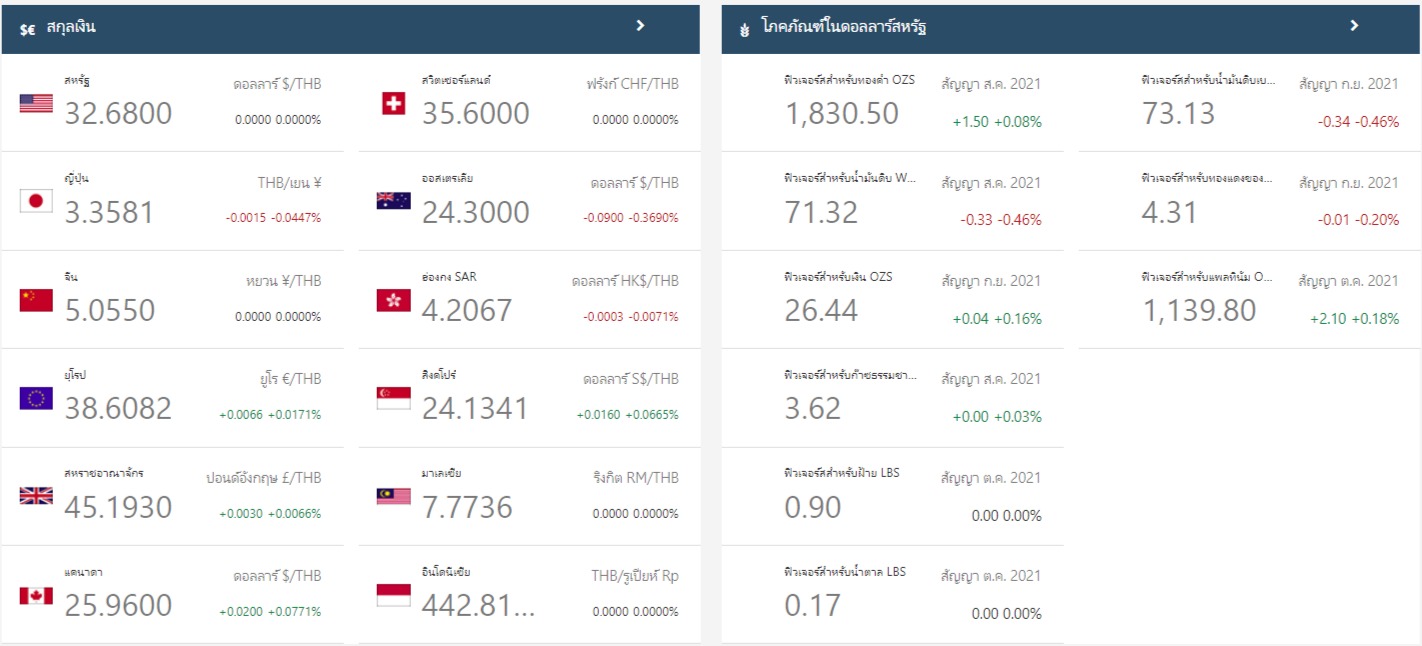Screen dimensions: 1422x646
Task: Click the United States flag icon
Action: coord(36,103)
